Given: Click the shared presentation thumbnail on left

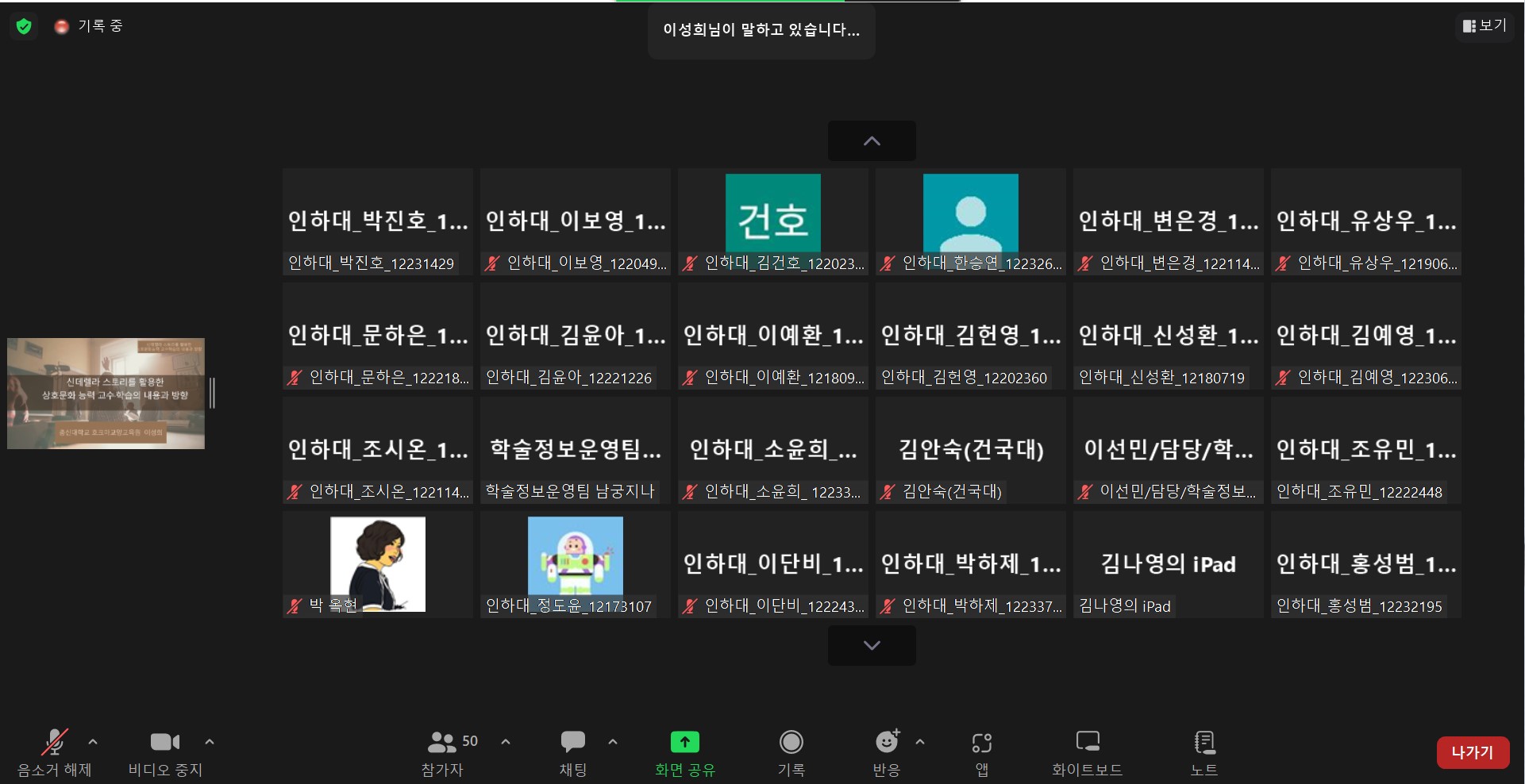Looking at the screenshot, I should point(106,394).
